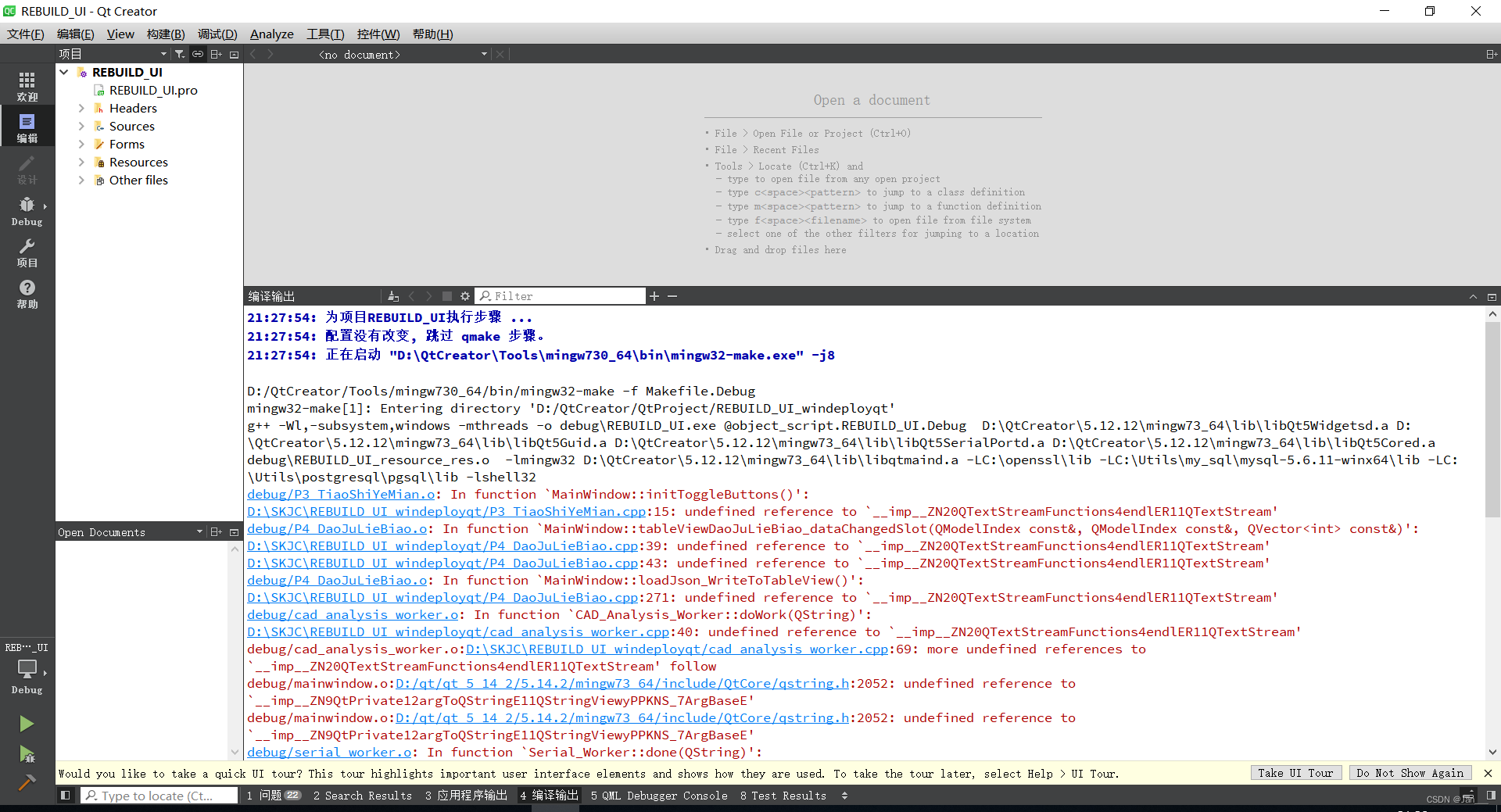Open the 工具(T) menu
The height and width of the screenshot is (812, 1501).
click(325, 34)
